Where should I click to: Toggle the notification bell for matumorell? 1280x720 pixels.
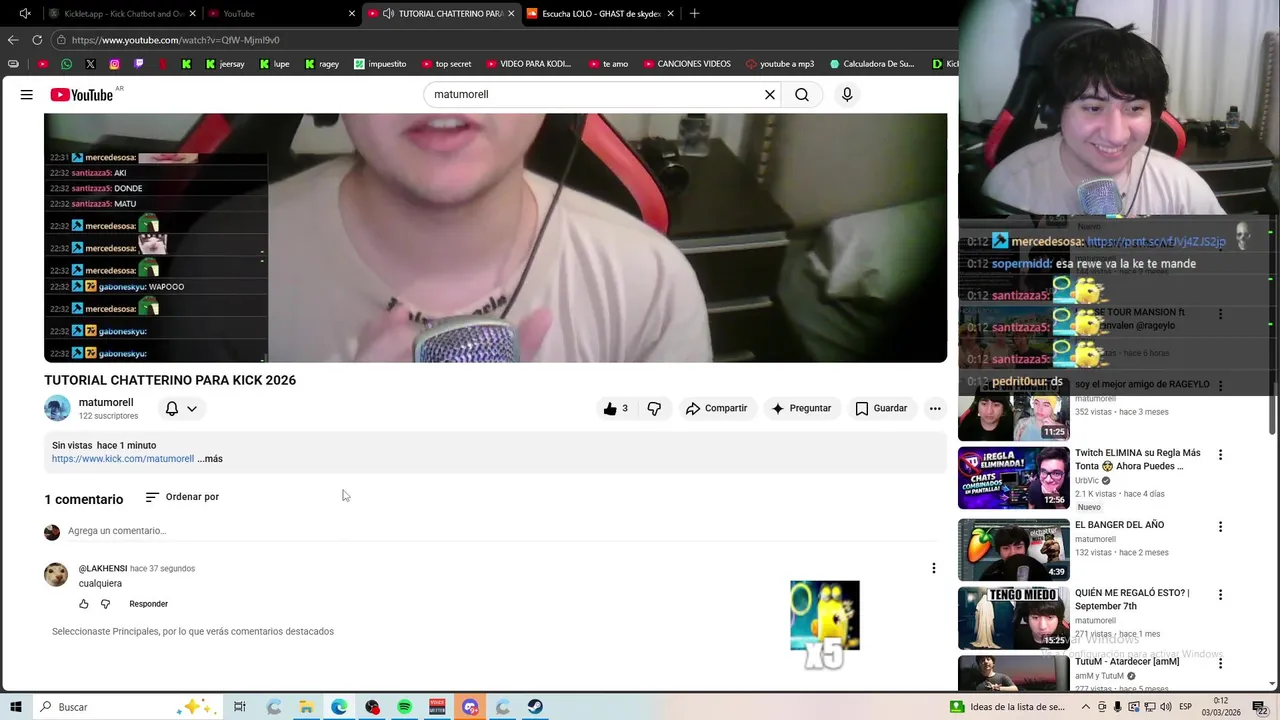pos(172,408)
